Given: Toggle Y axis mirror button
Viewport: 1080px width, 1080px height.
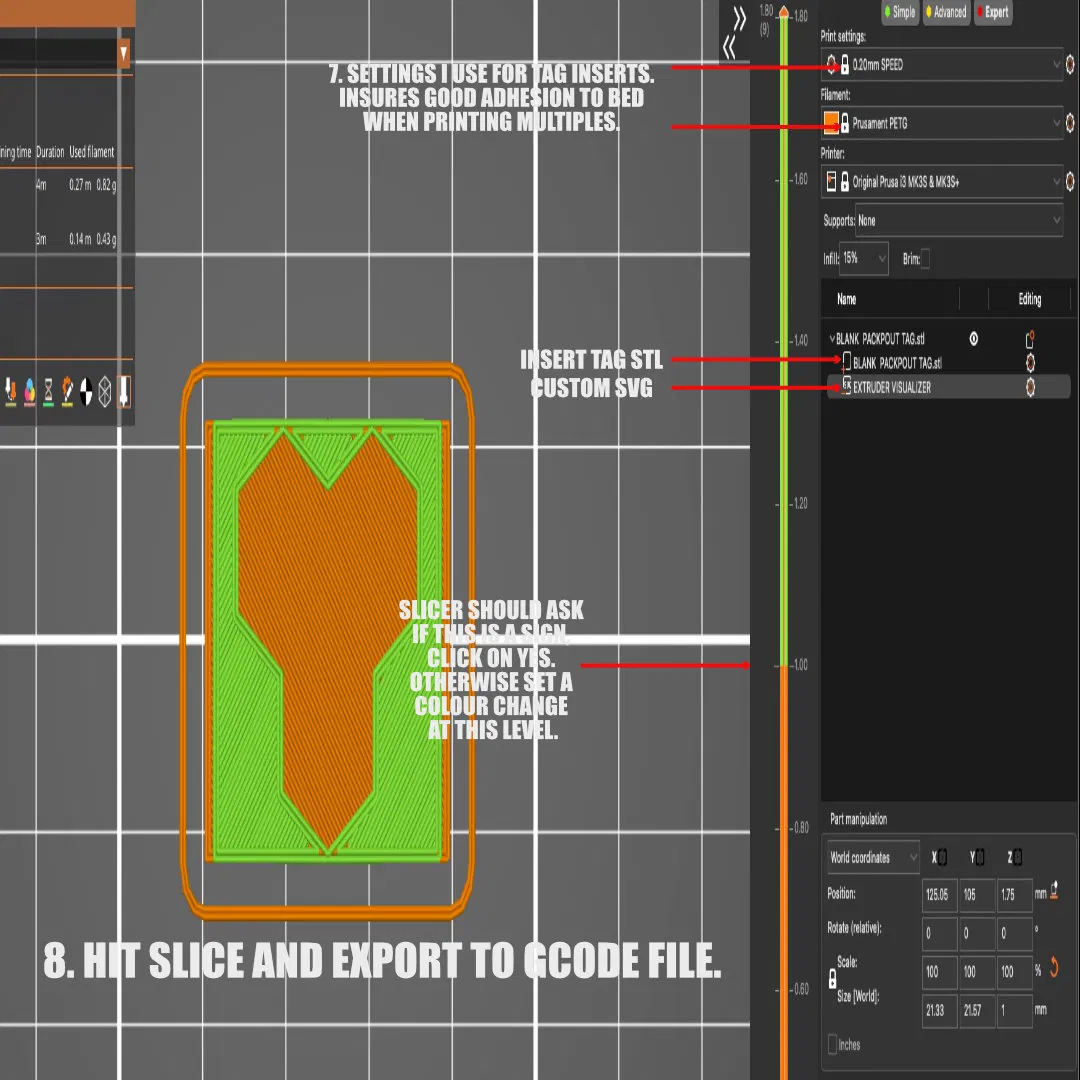Looking at the screenshot, I should pyautogui.click(x=980, y=857).
